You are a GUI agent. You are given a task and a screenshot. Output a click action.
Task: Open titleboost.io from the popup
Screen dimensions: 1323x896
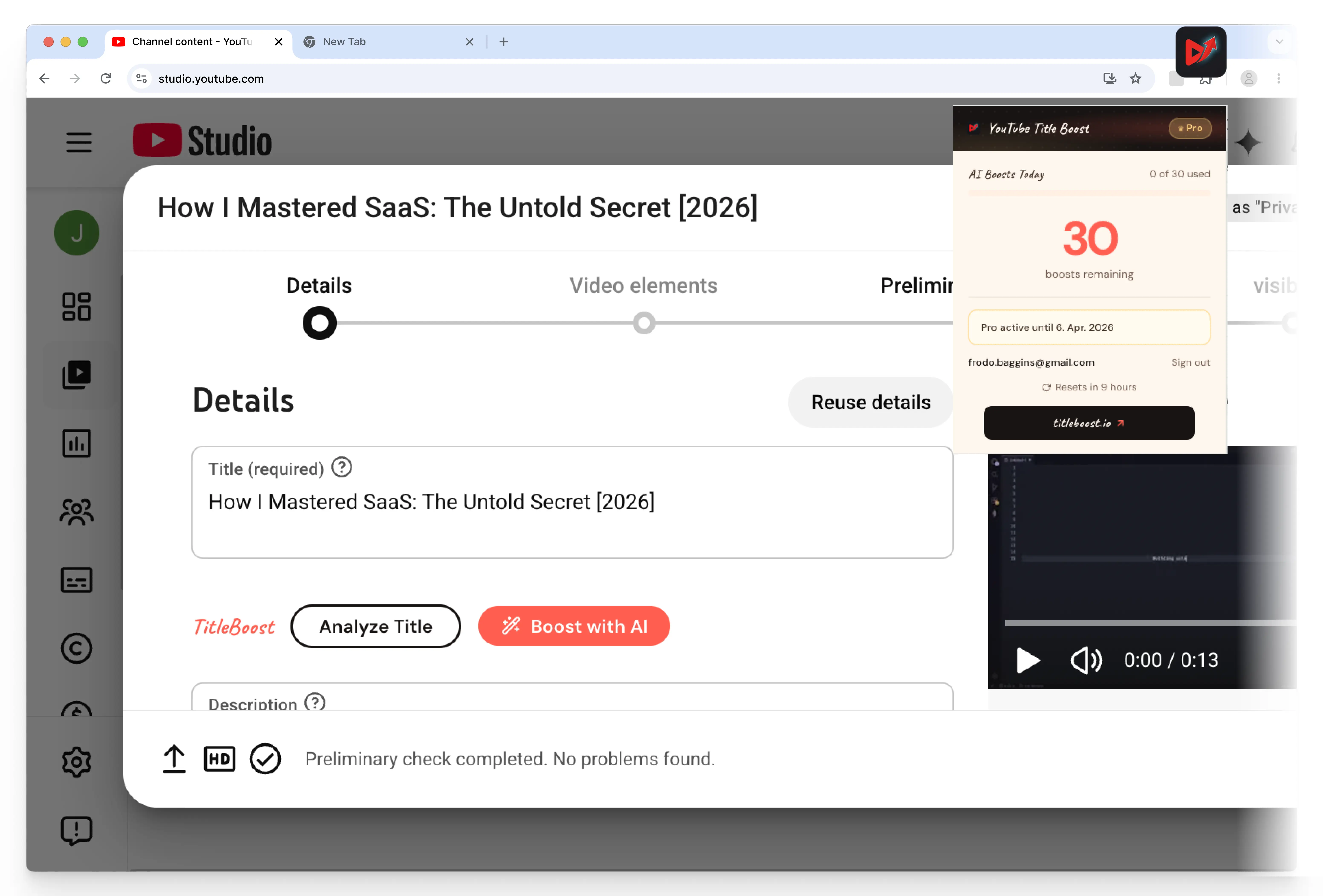pos(1088,422)
